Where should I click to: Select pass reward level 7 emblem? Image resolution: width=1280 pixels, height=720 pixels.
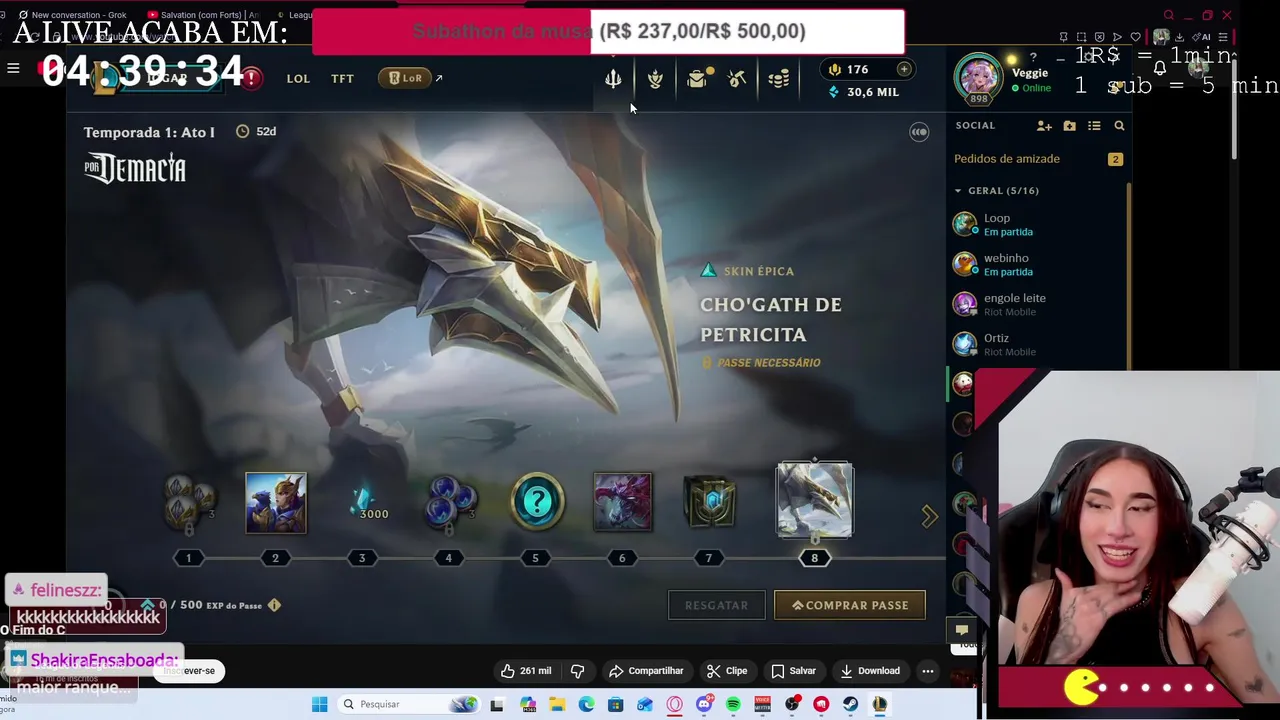[710, 502]
